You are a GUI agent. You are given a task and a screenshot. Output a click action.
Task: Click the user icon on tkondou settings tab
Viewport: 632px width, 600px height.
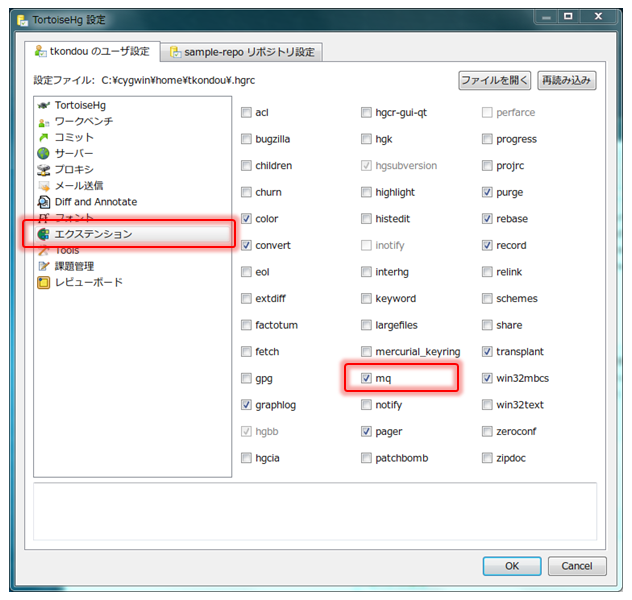(x=41, y=51)
